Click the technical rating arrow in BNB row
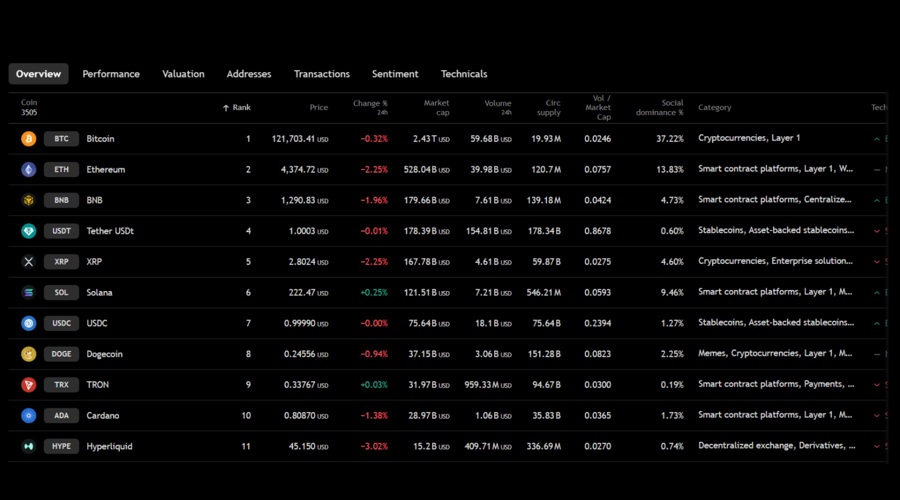 coord(877,200)
